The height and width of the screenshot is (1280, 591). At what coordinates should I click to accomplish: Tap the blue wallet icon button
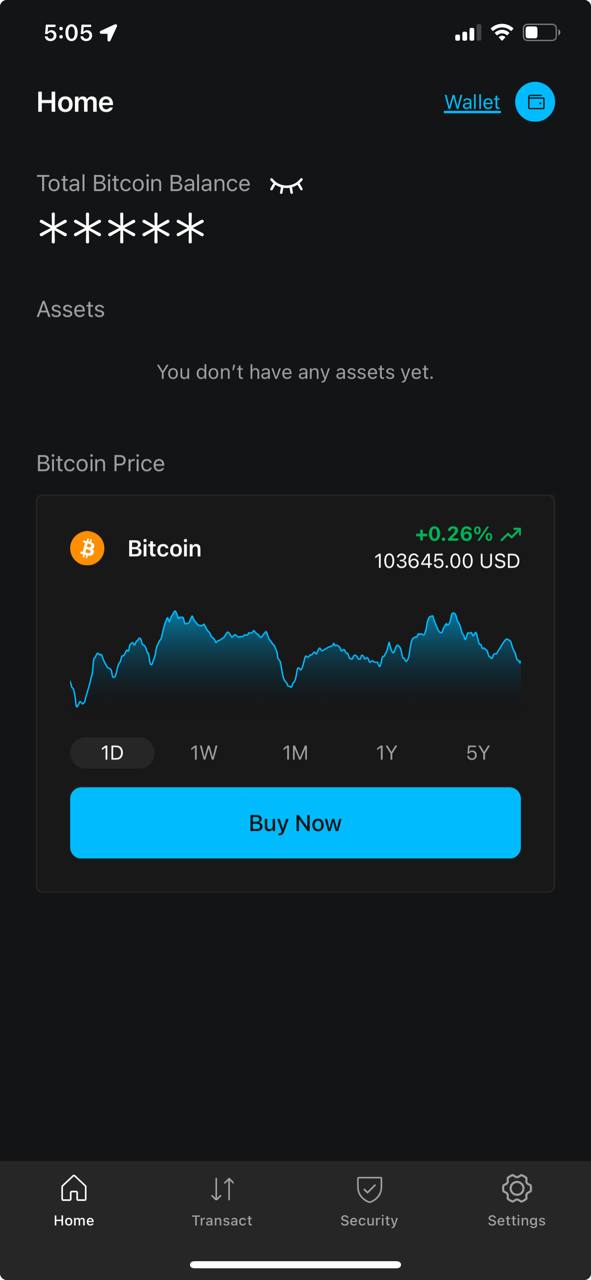click(x=535, y=102)
